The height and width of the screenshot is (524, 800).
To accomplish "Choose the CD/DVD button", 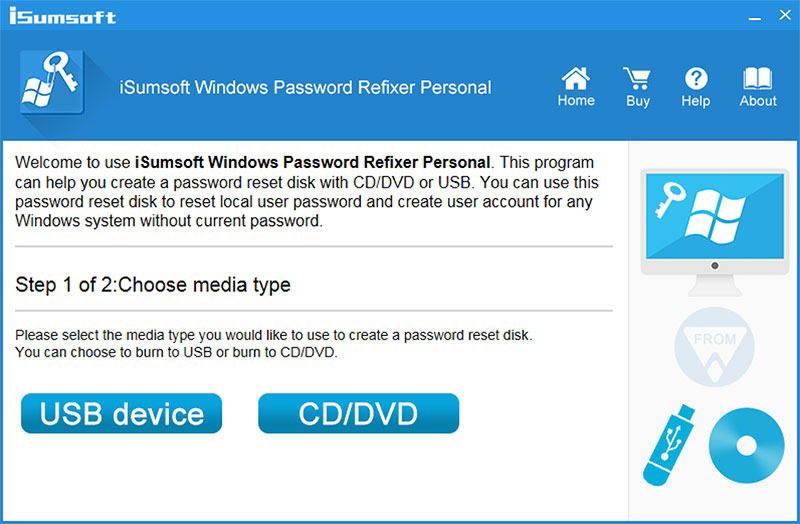I will pyautogui.click(x=359, y=413).
